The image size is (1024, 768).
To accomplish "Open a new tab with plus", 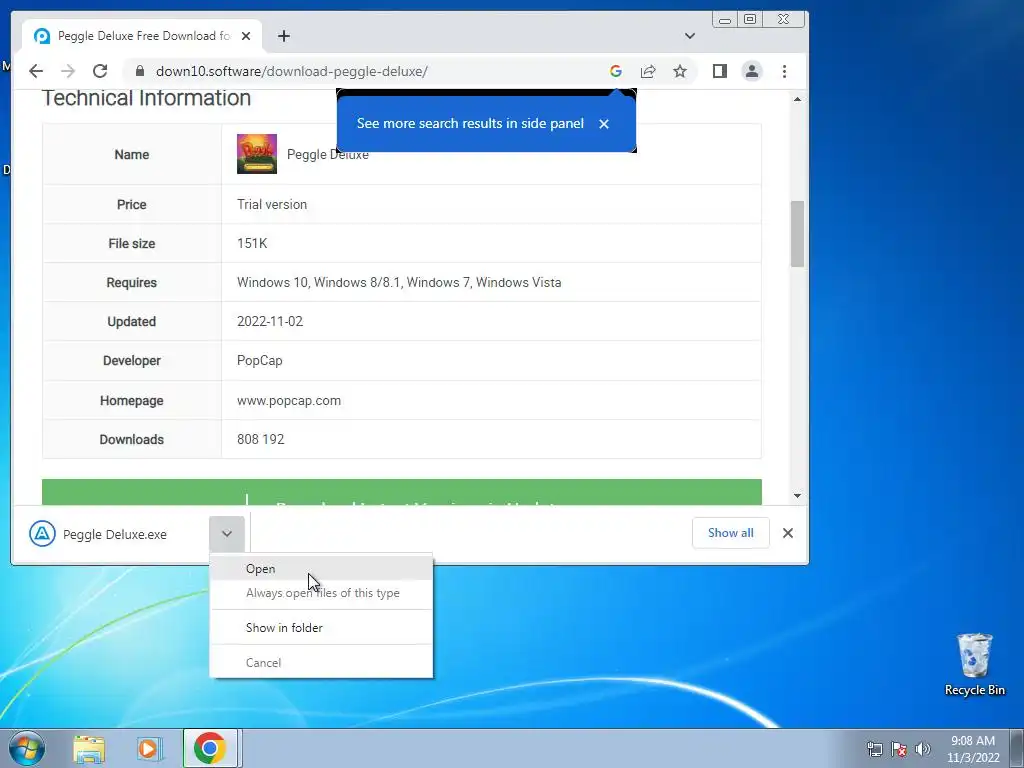I will (283, 36).
